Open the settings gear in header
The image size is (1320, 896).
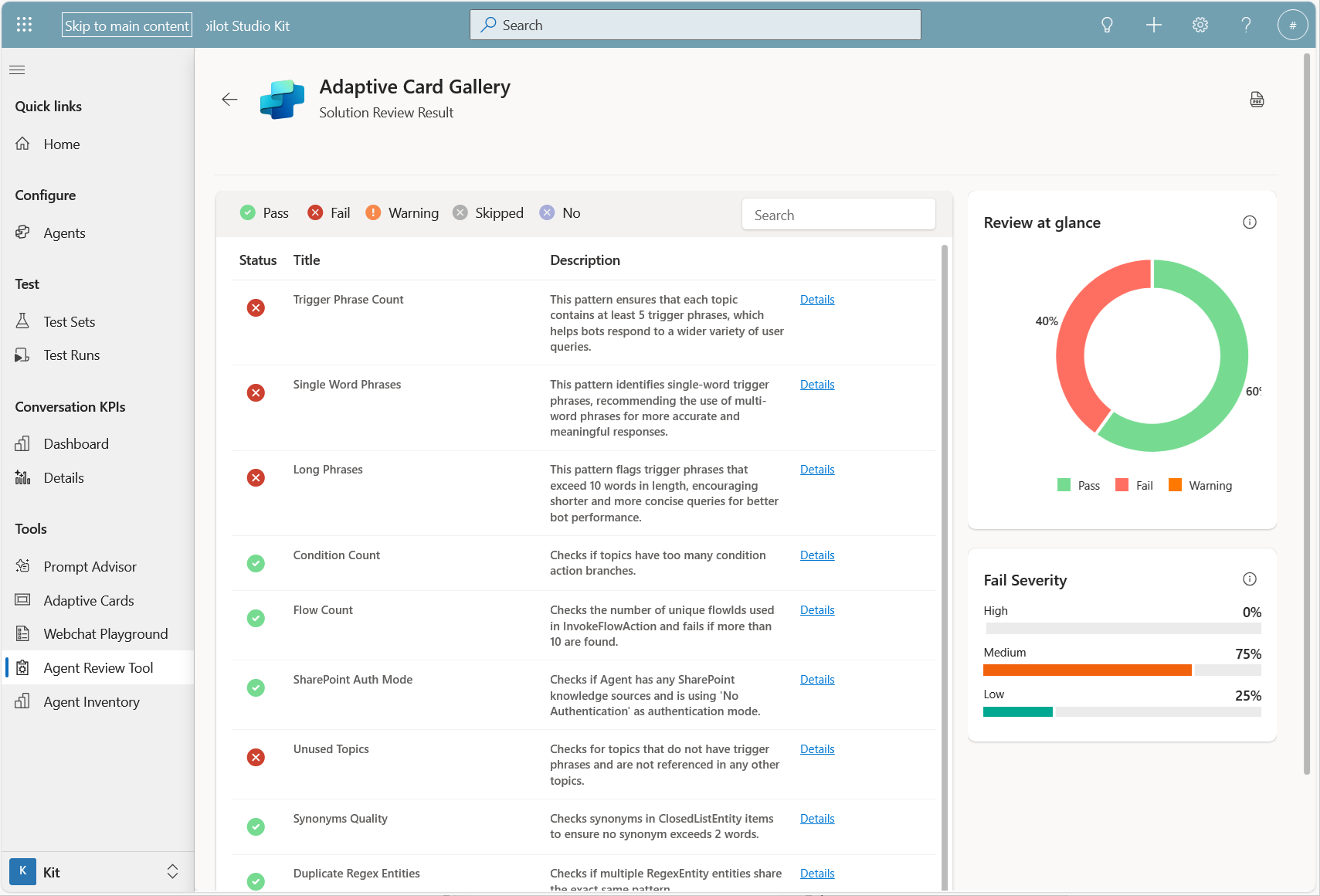pos(1200,25)
